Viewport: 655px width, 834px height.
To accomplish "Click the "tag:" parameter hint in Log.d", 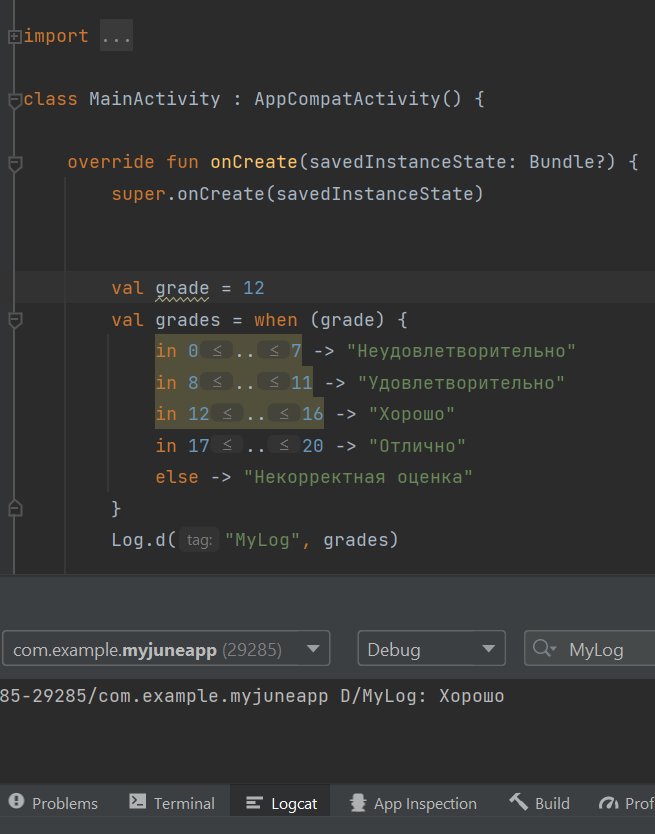I will point(201,540).
